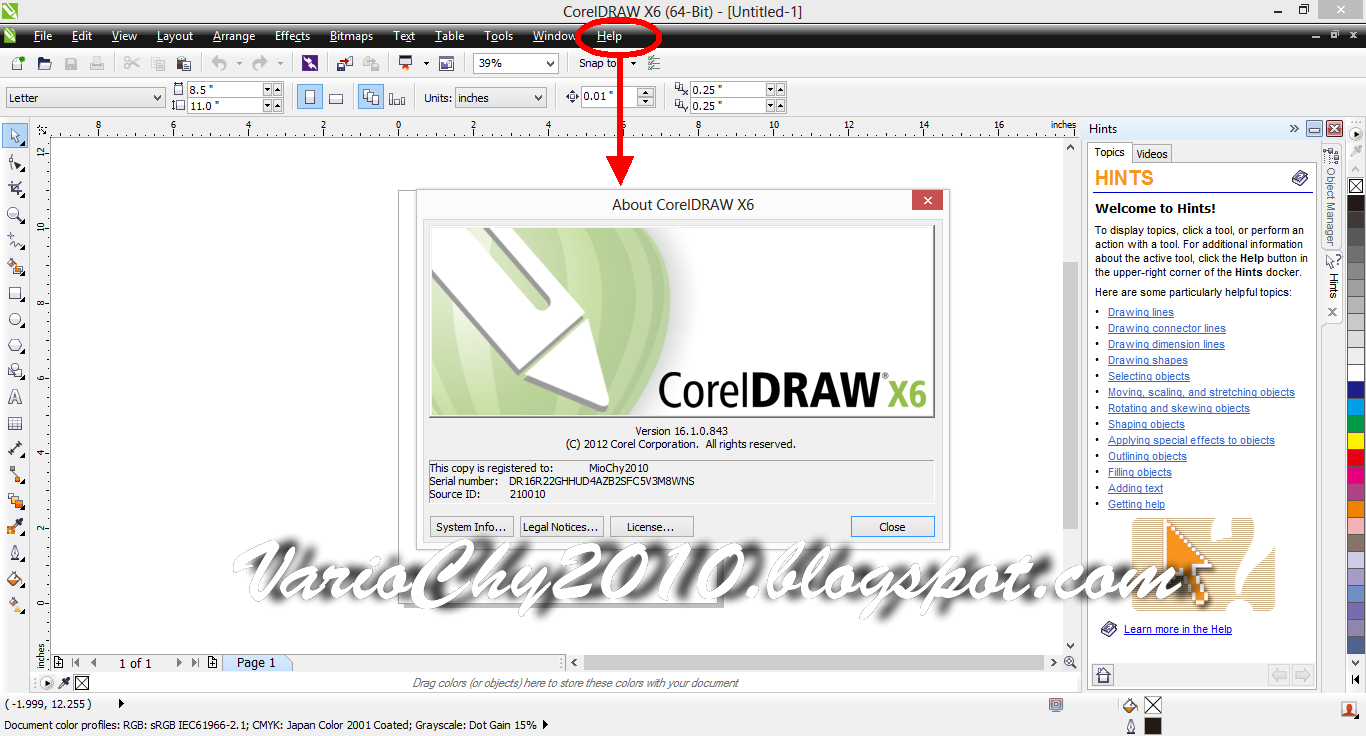The height and width of the screenshot is (736, 1366).
Task: Select the Color Eyedropper tool
Action: point(15,527)
